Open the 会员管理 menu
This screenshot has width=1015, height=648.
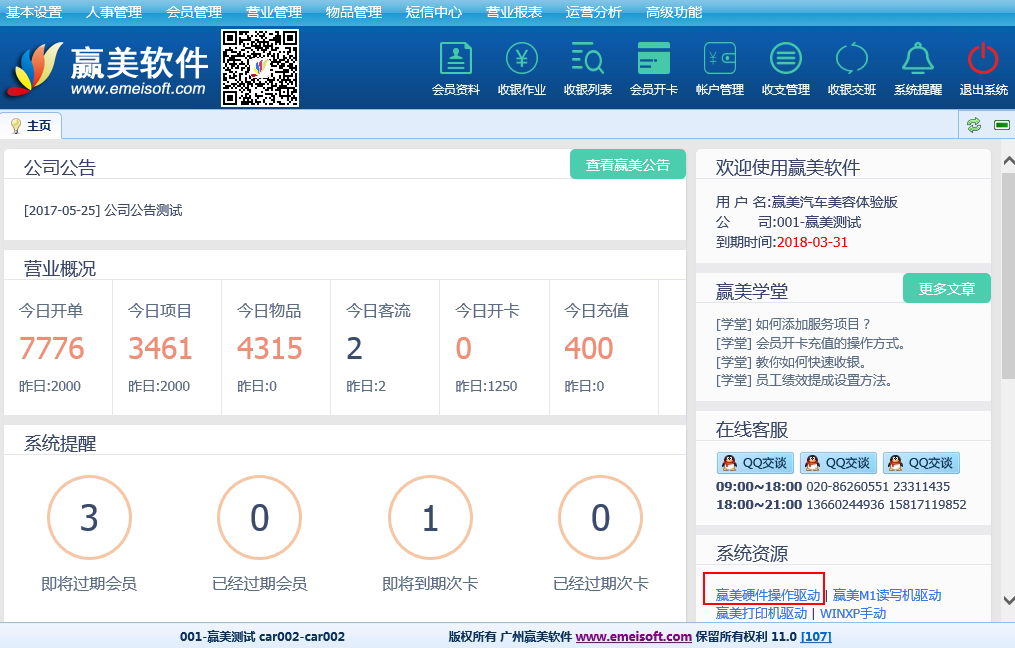(194, 12)
